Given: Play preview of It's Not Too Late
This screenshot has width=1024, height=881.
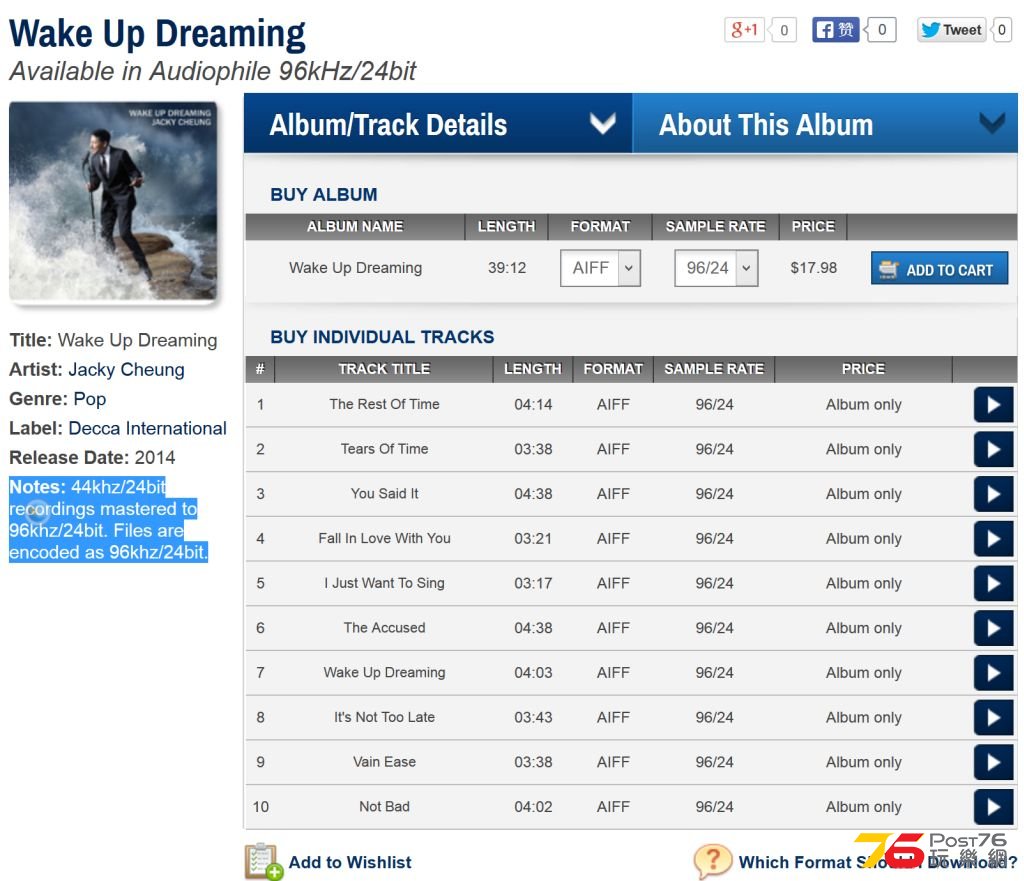Looking at the screenshot, I should (x=993, y=718).
